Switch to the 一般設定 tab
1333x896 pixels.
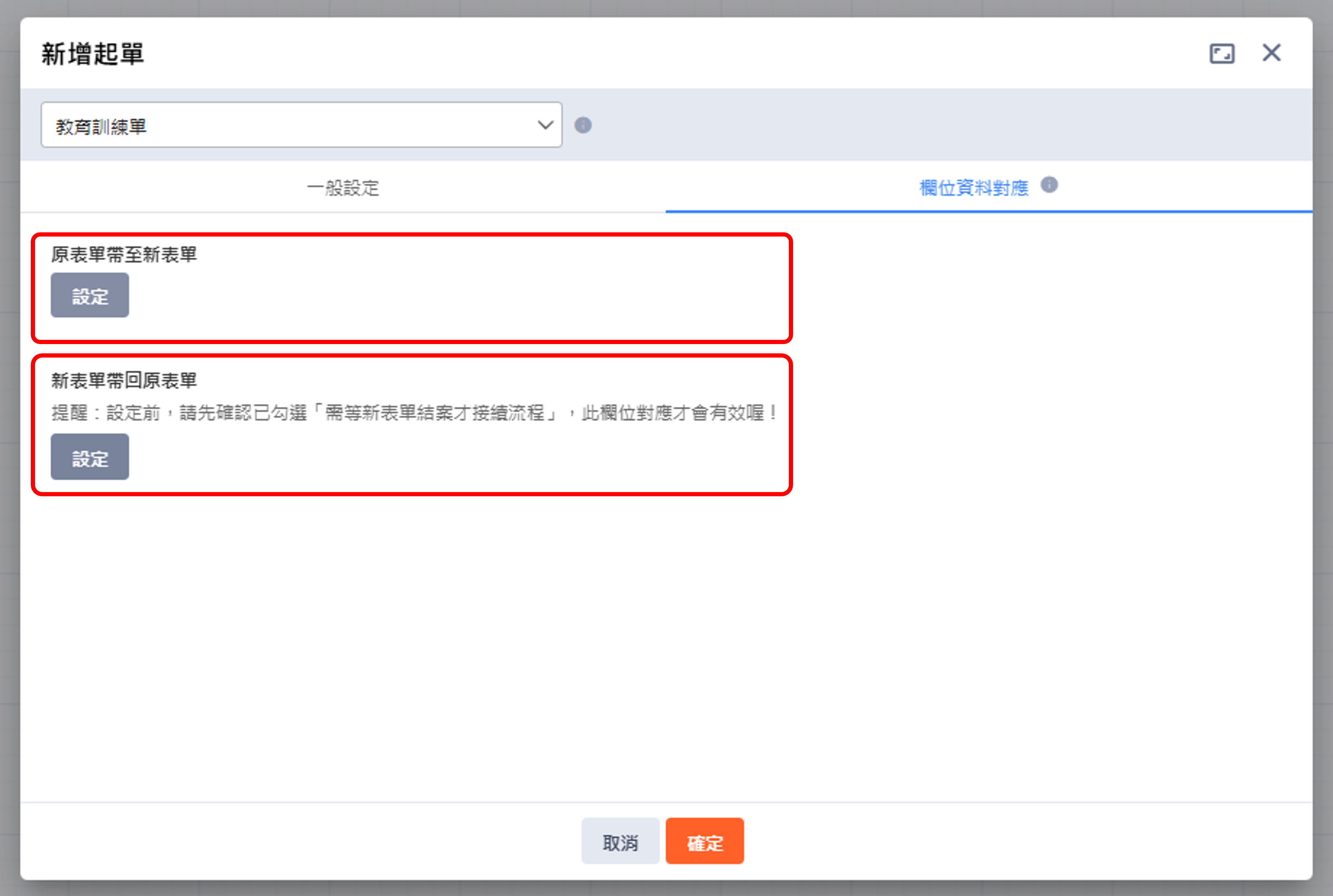point(343,188)
